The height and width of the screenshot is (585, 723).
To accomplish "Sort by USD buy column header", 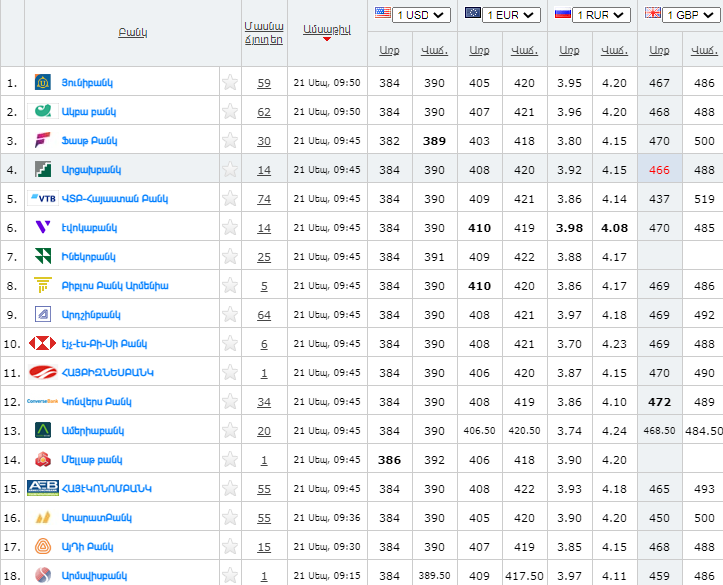I will (389, 50).
